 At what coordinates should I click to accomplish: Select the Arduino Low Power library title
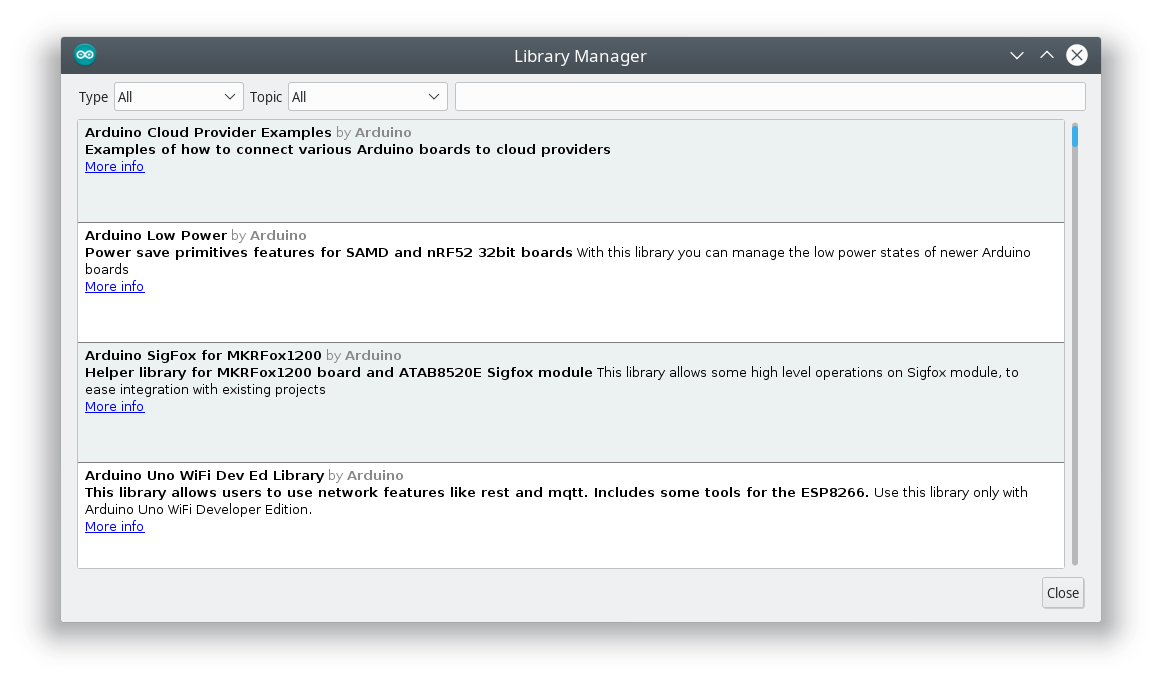pos(156,236)
